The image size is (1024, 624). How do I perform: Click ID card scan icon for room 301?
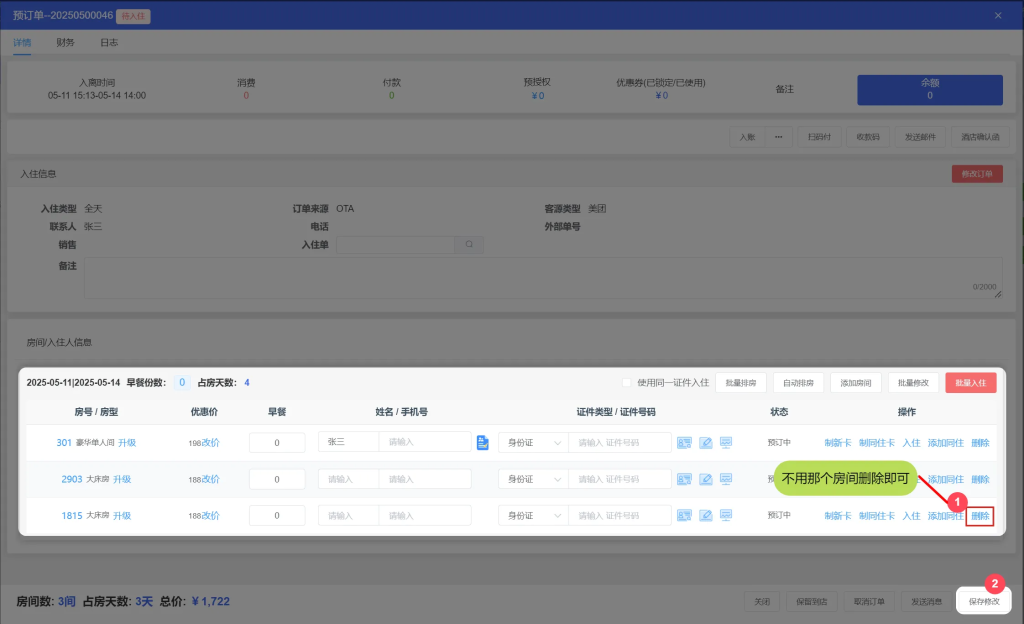click(x=684, y=442)
